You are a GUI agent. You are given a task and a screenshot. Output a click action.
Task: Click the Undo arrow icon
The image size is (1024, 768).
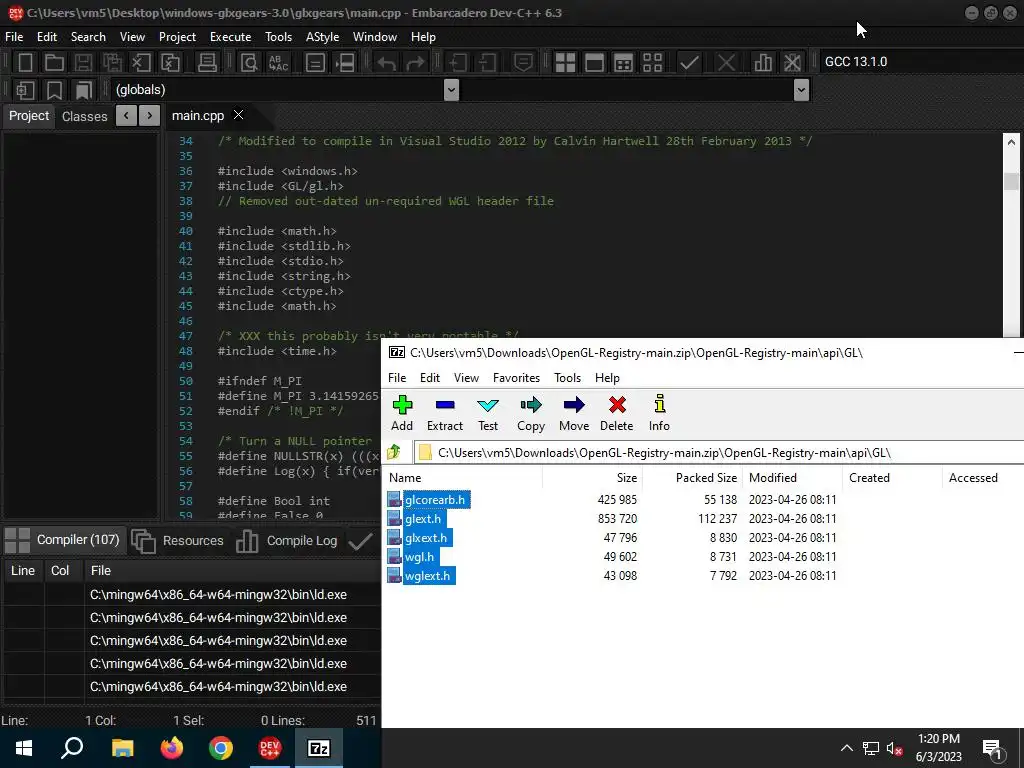coord(387,63)
